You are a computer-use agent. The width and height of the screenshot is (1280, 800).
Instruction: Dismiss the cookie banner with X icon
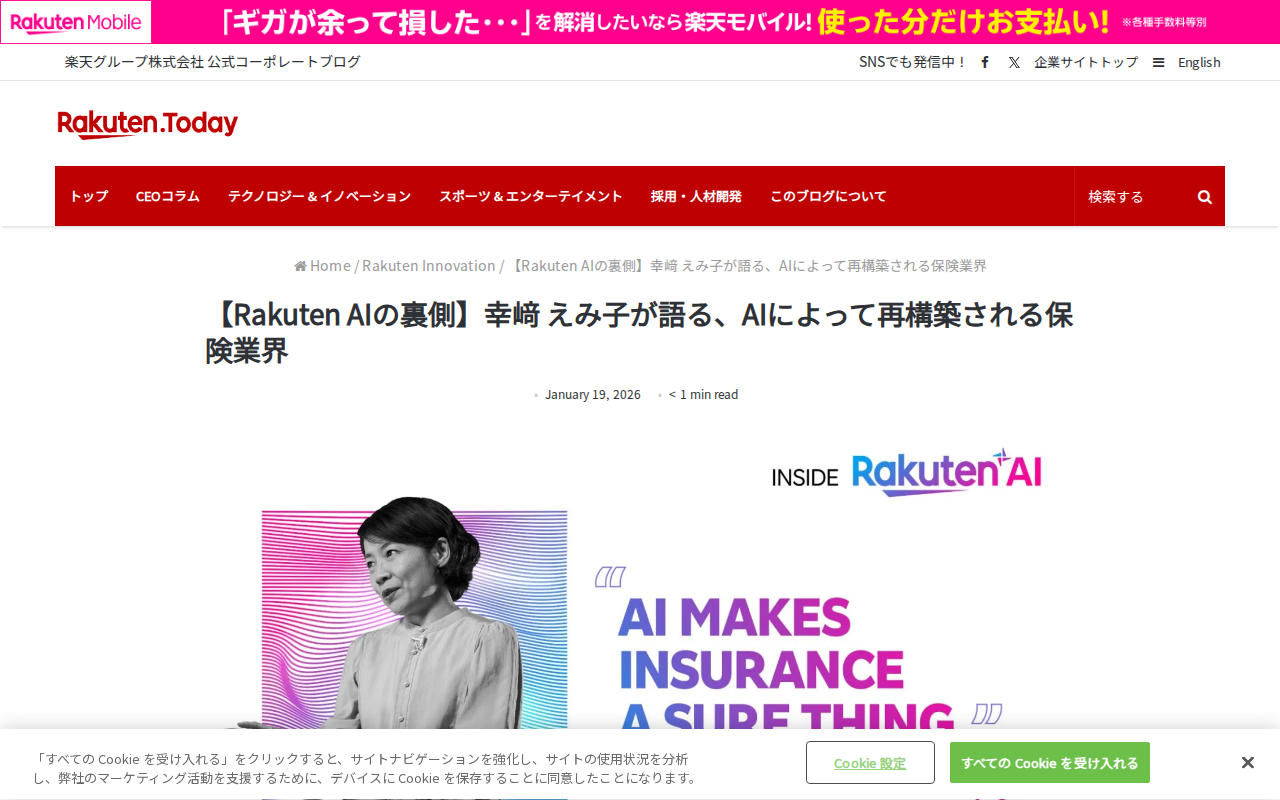[x=1247, y=763]
